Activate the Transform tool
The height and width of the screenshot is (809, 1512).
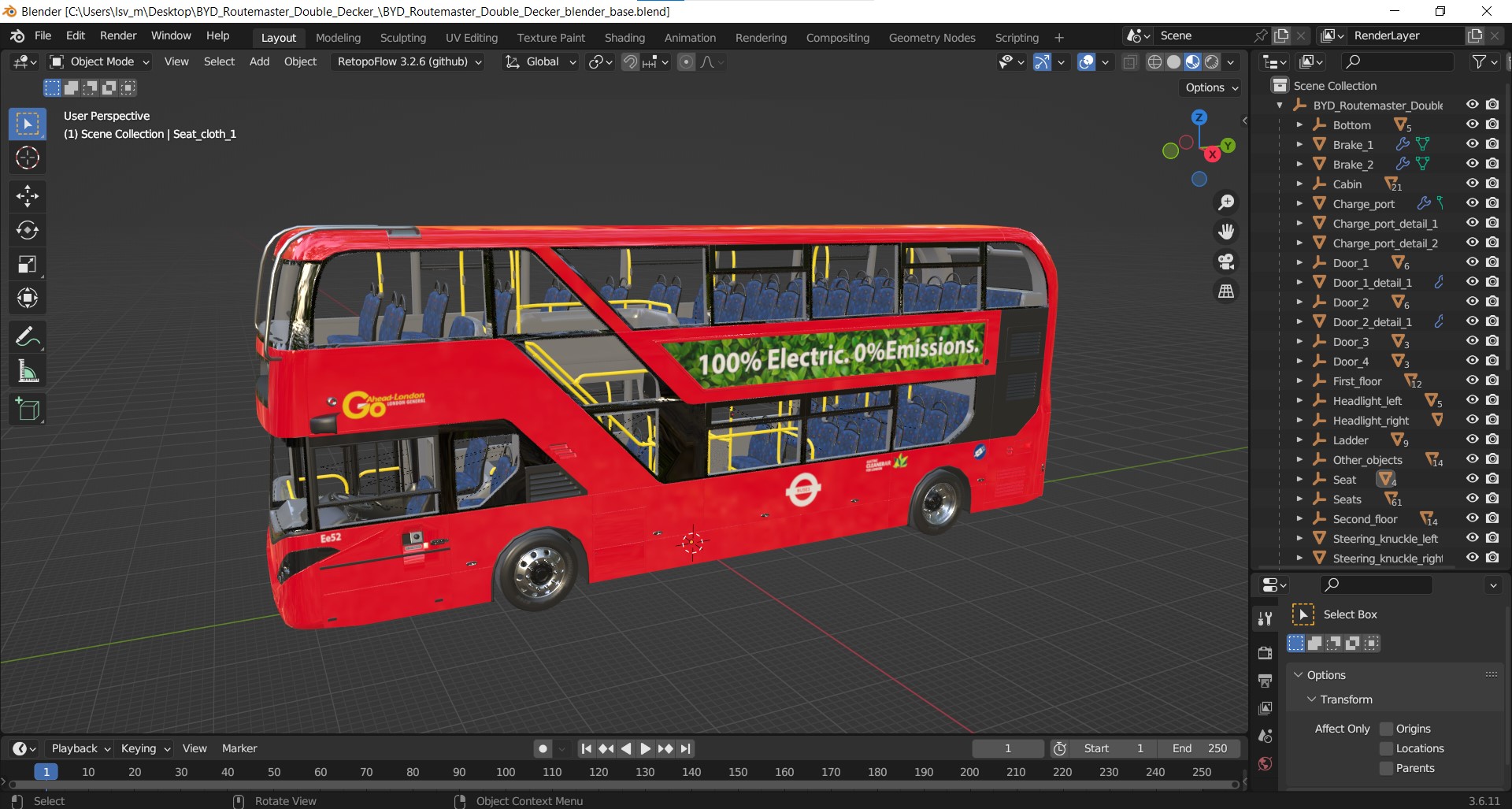point(28,298)
